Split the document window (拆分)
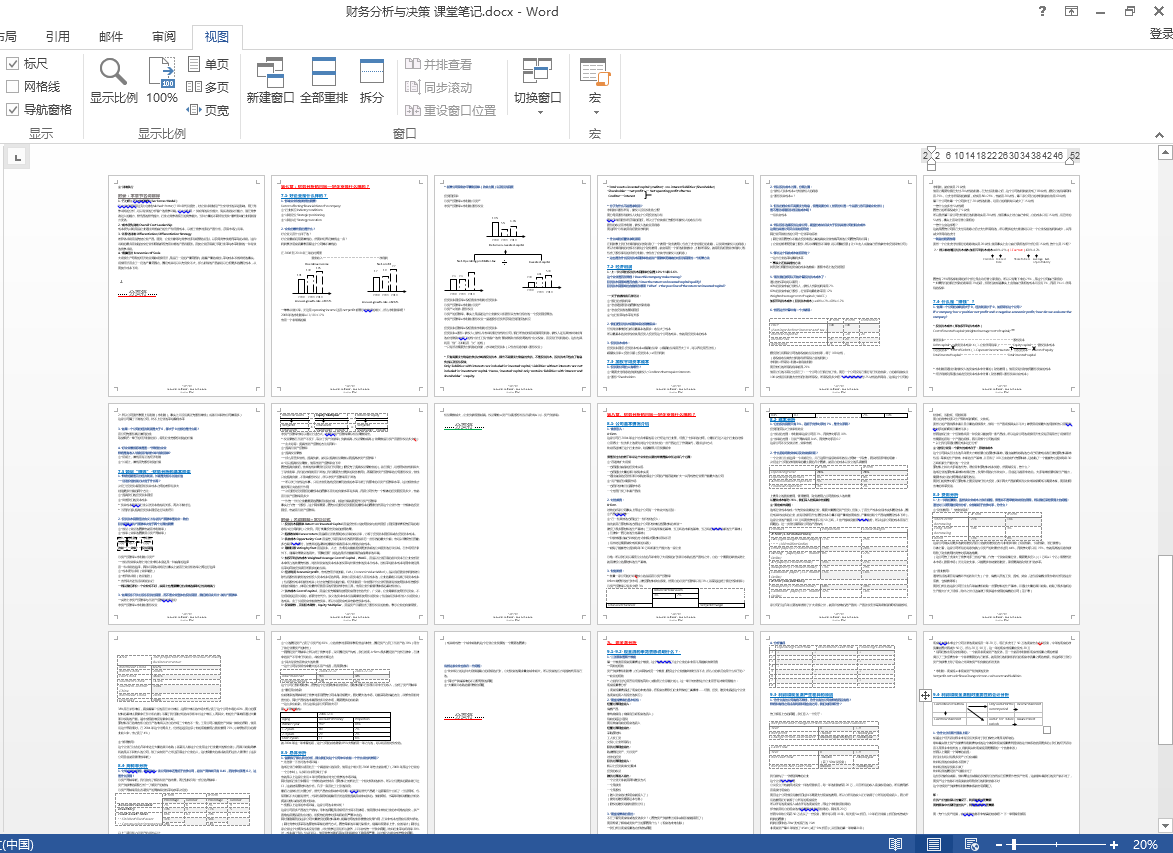 [372, 80]
